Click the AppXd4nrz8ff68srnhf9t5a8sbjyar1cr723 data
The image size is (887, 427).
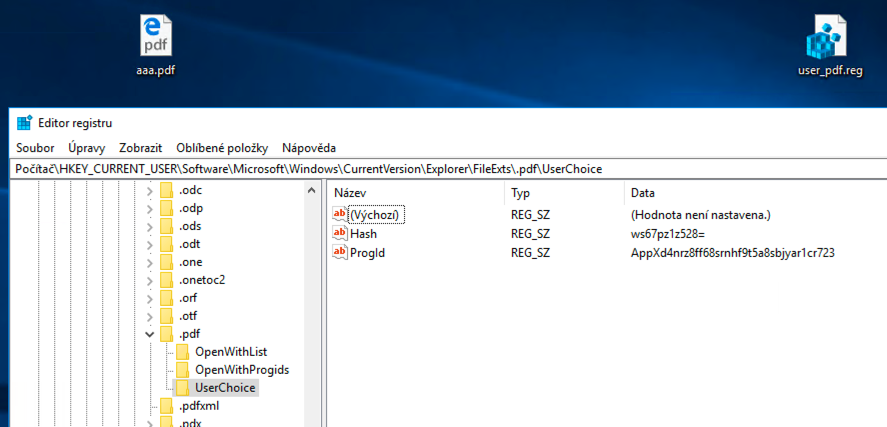point(733,253)
